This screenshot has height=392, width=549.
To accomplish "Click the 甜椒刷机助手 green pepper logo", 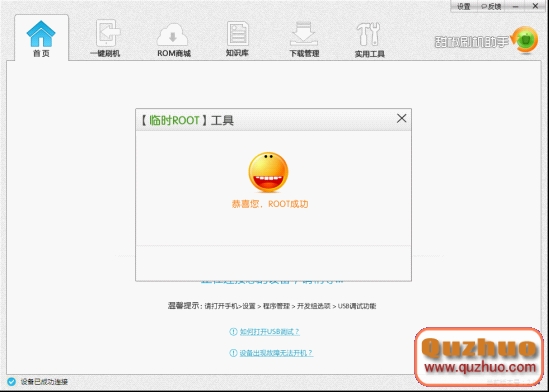I will pyautogui.click(x=524, y=40).
